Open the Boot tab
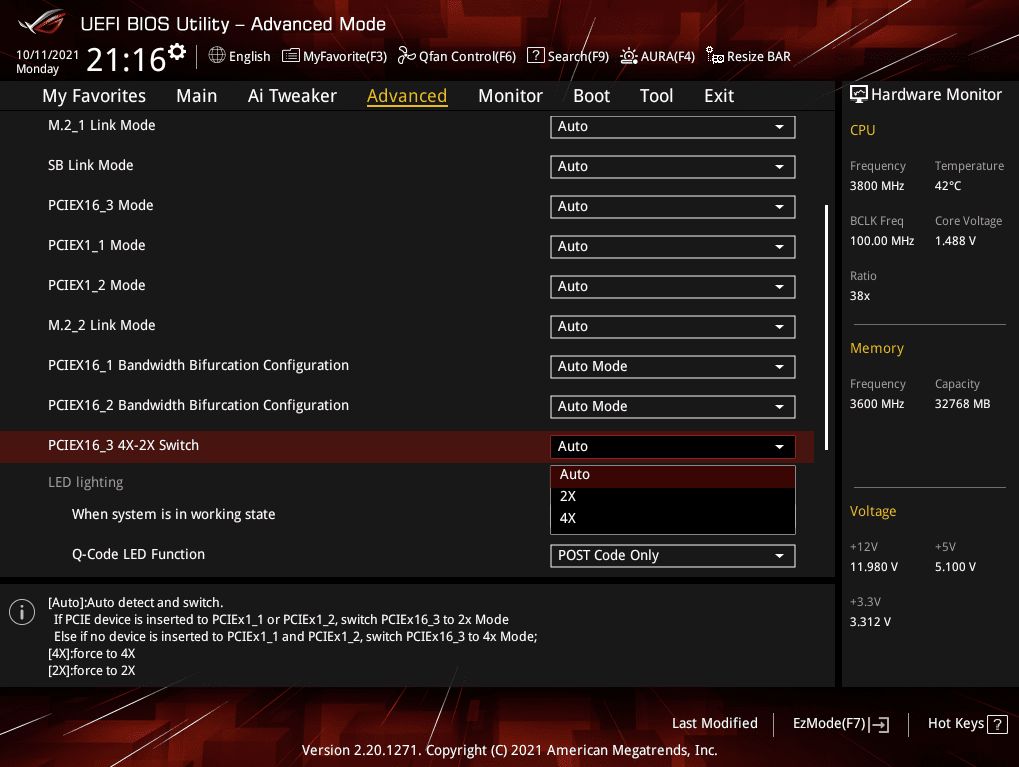This screenshot has height=767, width=1019. tap(591, 96)
